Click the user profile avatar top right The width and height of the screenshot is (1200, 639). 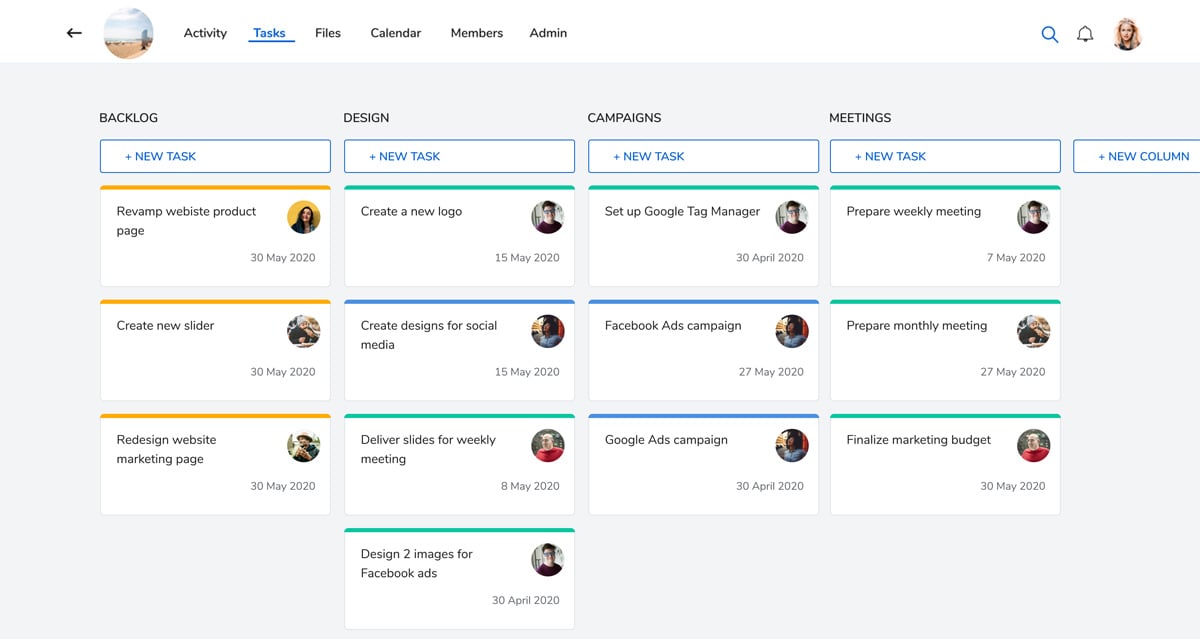point(1127,34)
